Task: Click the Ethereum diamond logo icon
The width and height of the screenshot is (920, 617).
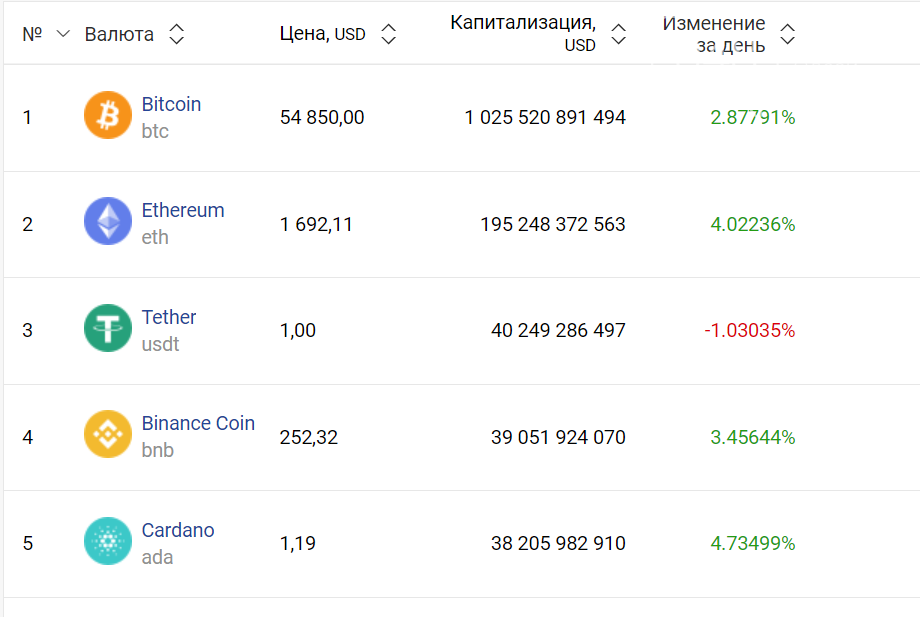Action: pos(108,221)
